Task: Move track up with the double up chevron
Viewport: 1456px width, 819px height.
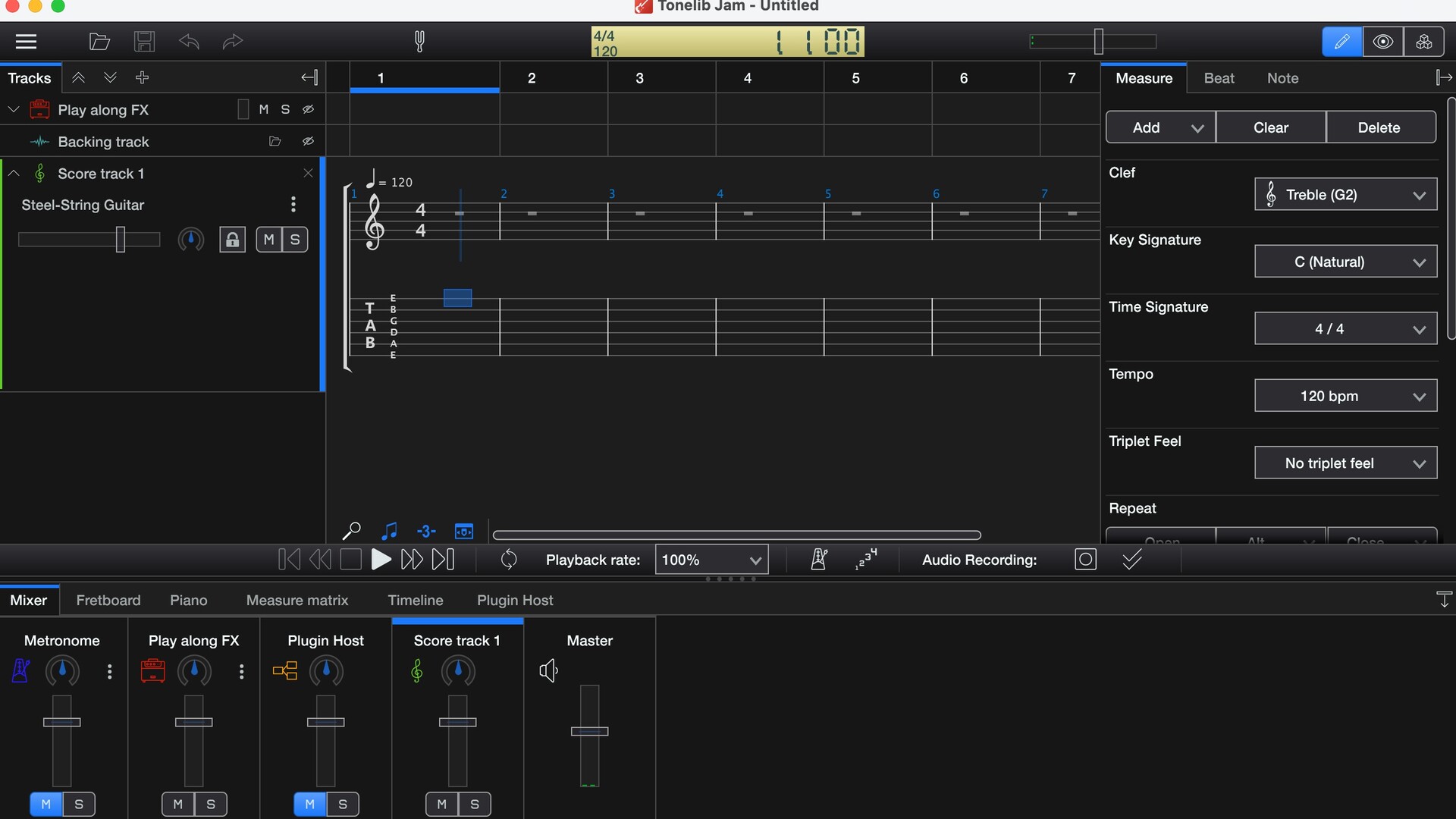Action: point(78,78)
